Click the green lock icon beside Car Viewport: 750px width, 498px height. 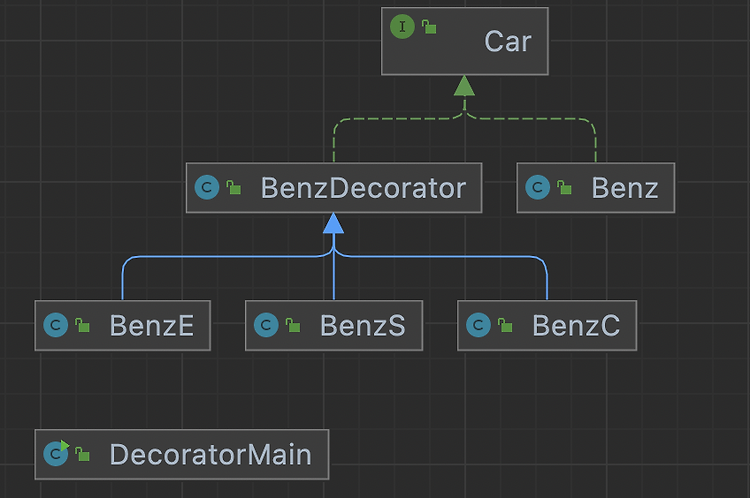point(429,27)
